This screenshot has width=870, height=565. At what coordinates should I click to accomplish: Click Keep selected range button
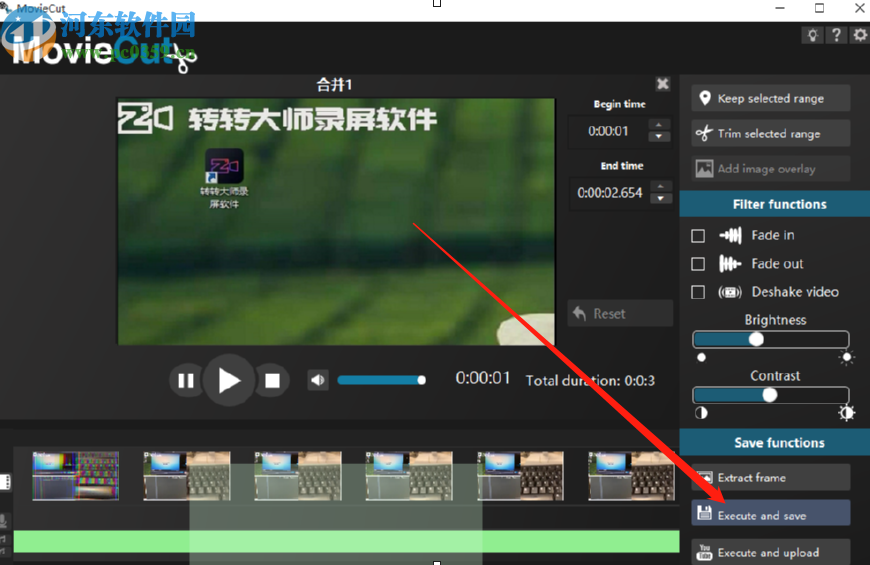click(x=771, y=98)
